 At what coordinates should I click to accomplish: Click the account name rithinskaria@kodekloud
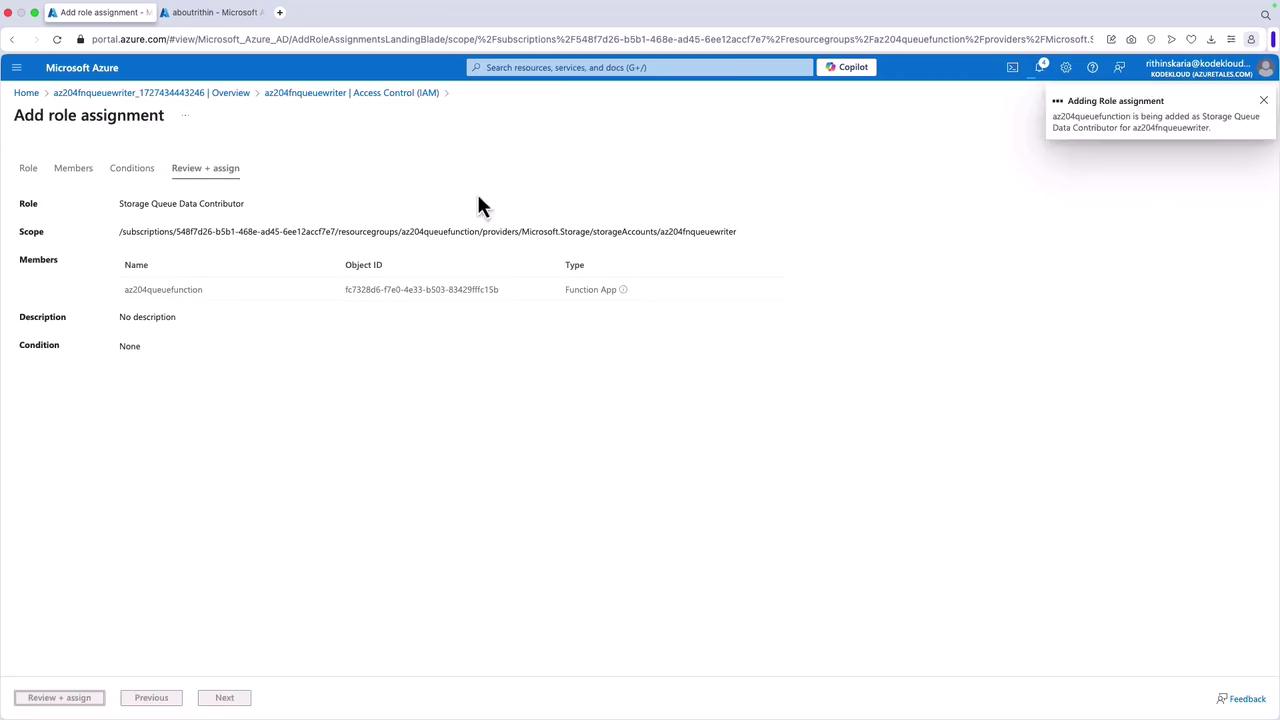pyautogui.click(x=1198, y=63)
